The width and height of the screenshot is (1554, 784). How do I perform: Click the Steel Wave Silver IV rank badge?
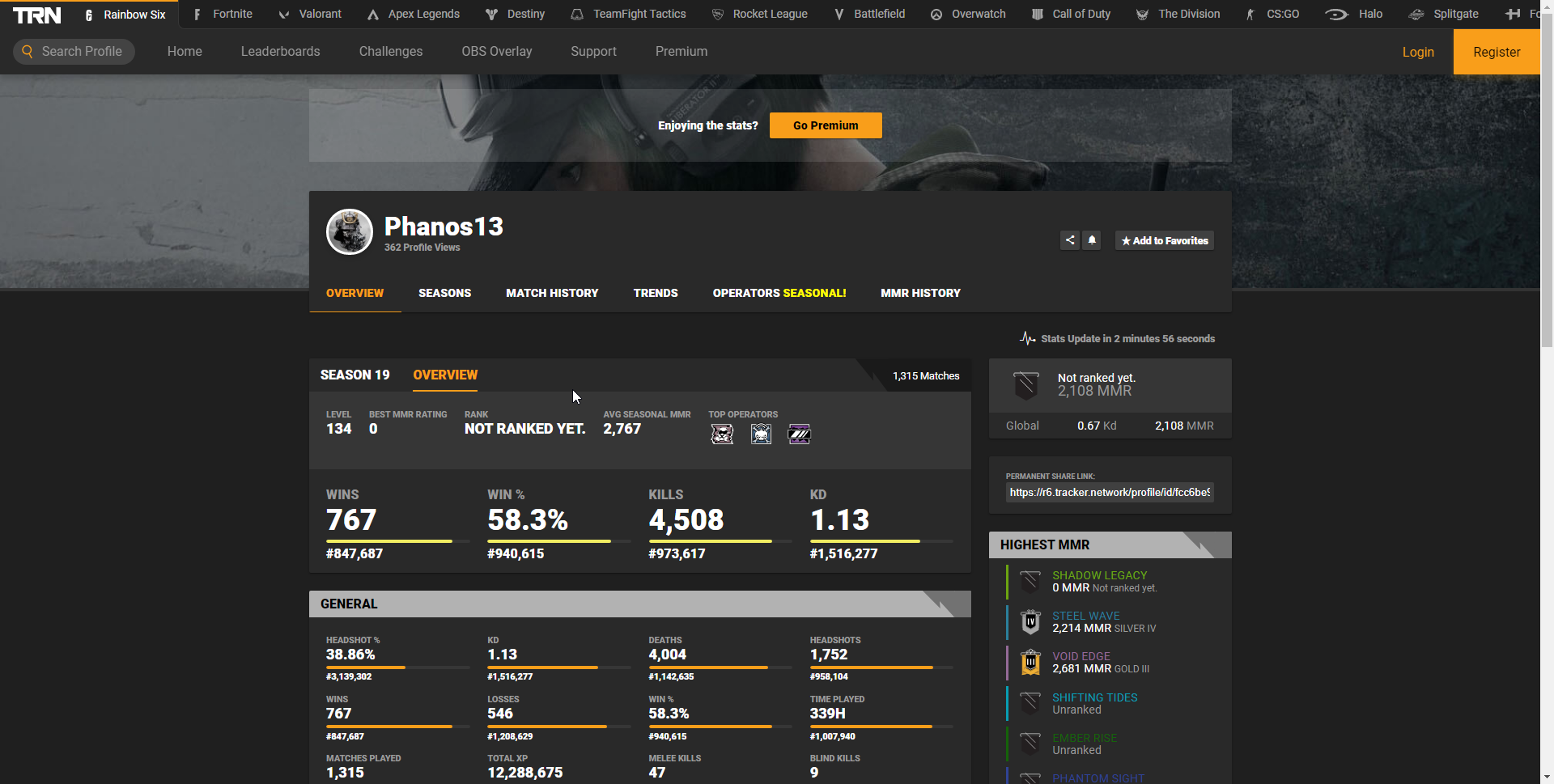coord(1030,622)
